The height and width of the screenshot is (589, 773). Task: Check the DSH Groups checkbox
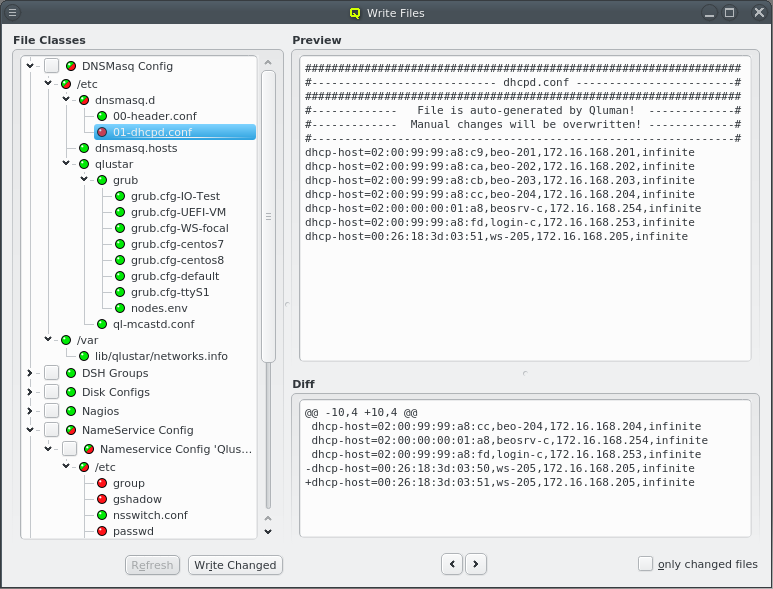tap(52, 373)
